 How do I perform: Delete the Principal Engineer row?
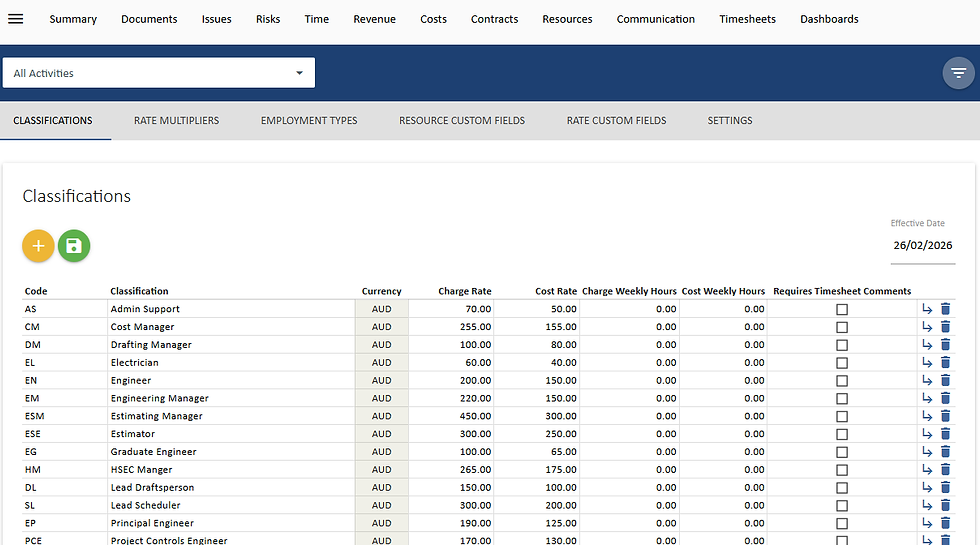(x=945, y=523)
